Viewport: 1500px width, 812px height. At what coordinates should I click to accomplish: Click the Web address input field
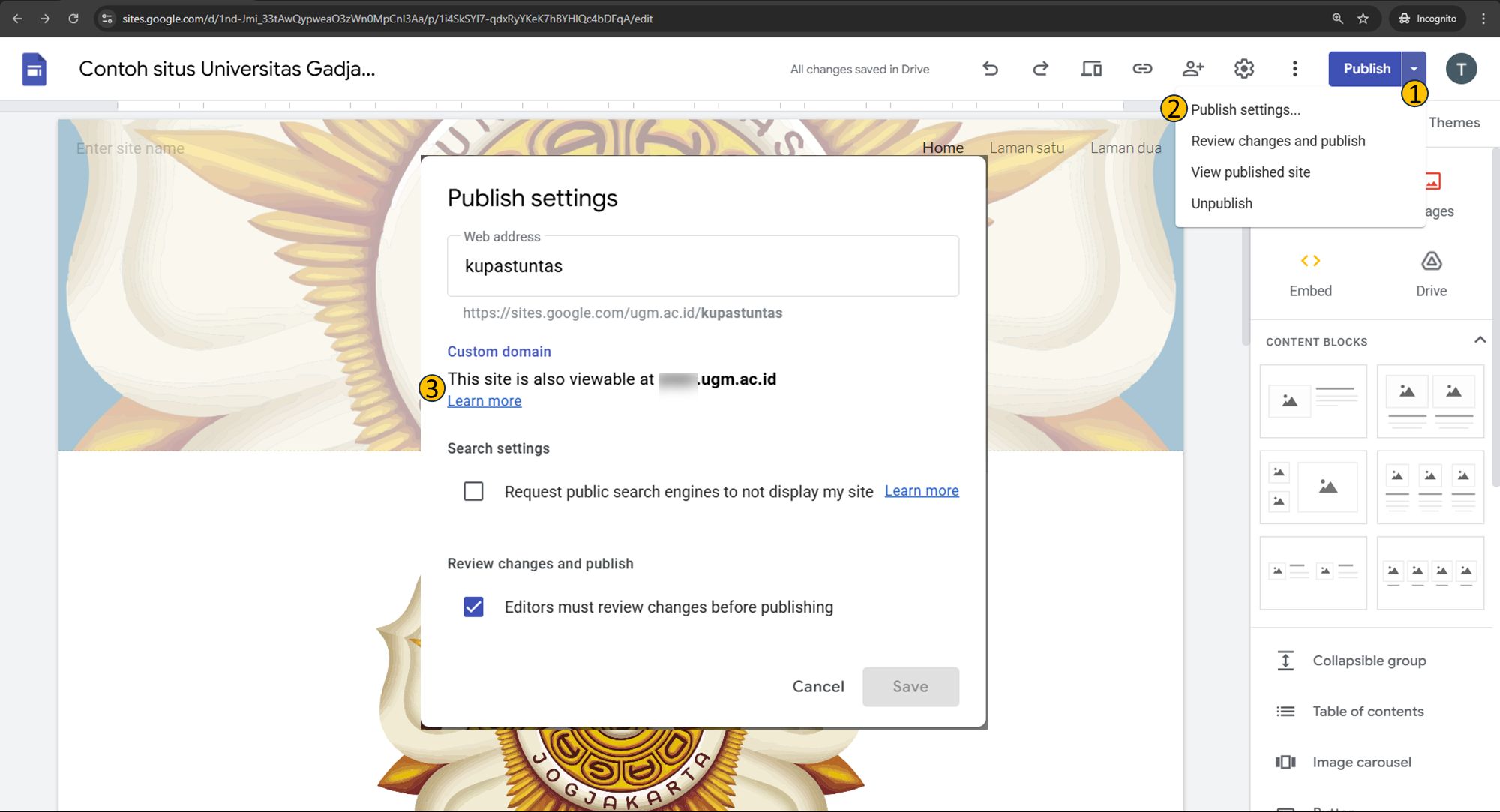(x=703, y=266)
